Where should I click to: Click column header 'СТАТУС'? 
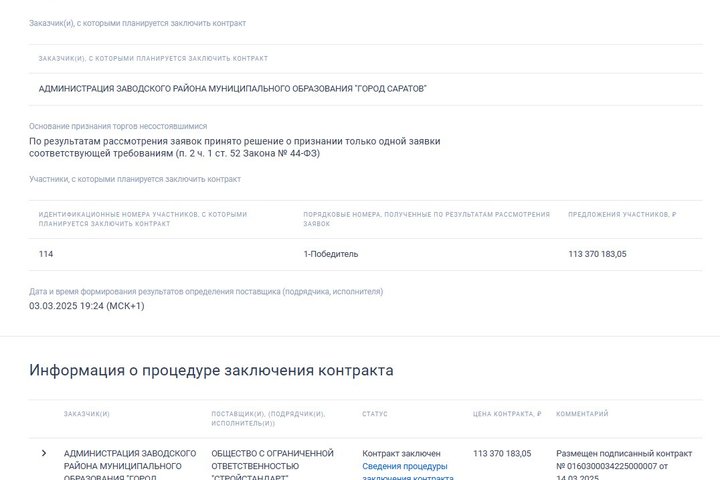pyautogui.click(x=375, y=414)
